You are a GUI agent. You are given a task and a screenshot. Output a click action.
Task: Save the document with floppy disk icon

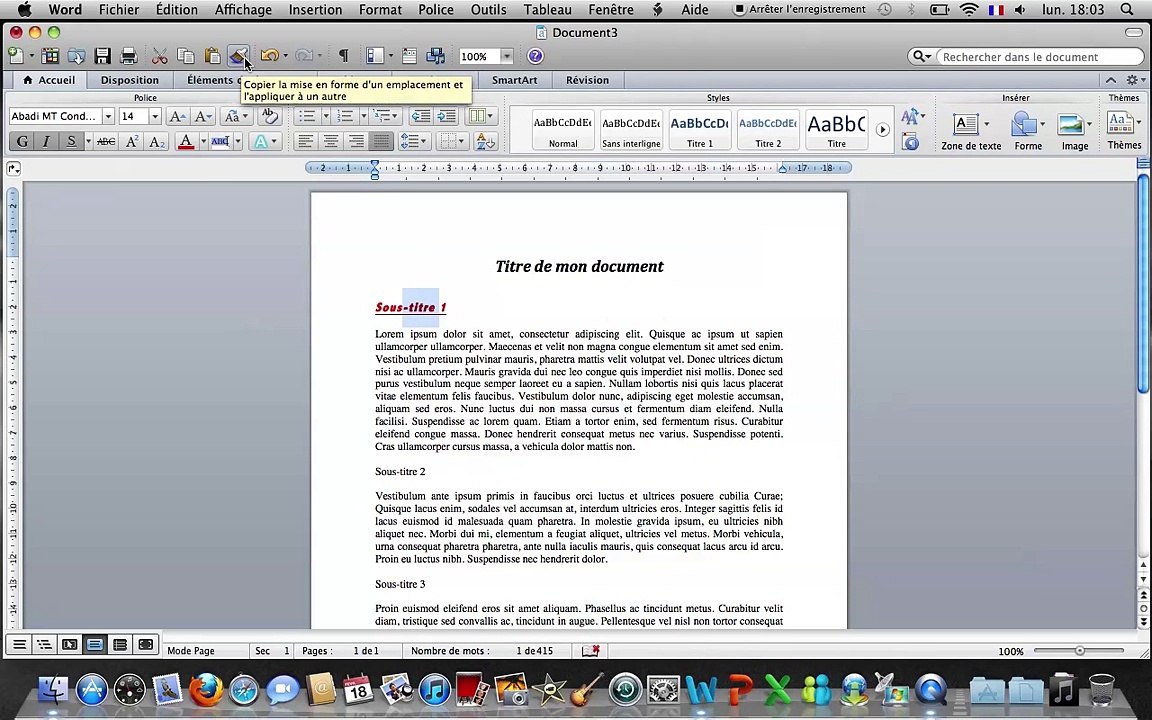point(103,56)
